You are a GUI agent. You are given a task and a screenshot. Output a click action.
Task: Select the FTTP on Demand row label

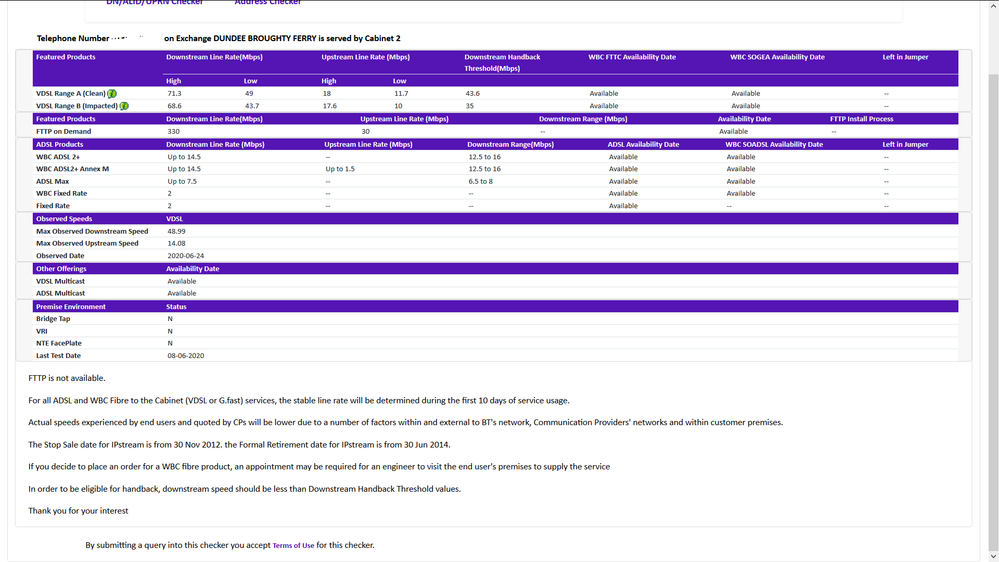[64, 131]
